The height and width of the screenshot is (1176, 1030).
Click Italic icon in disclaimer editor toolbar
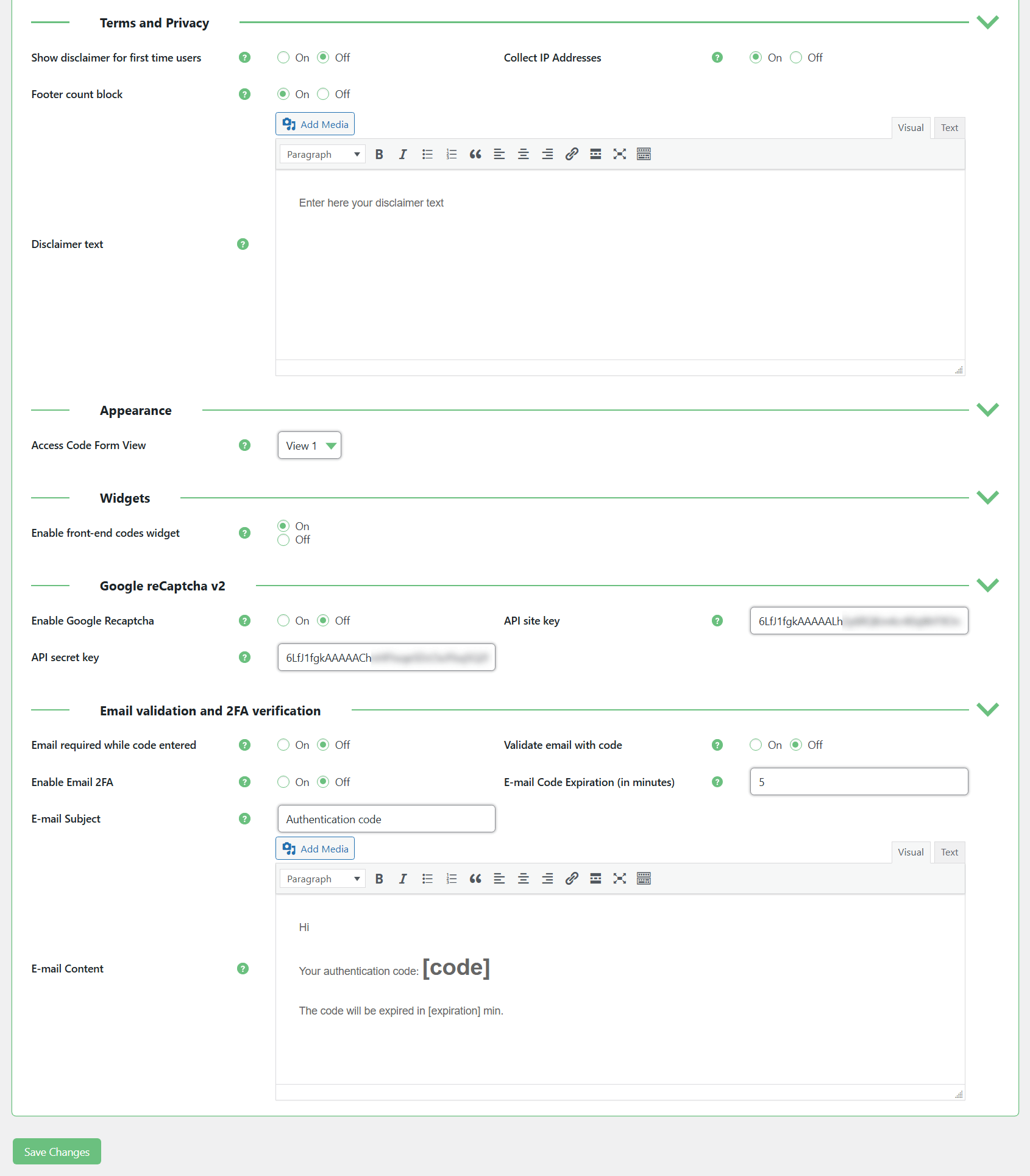pos(403,154)
